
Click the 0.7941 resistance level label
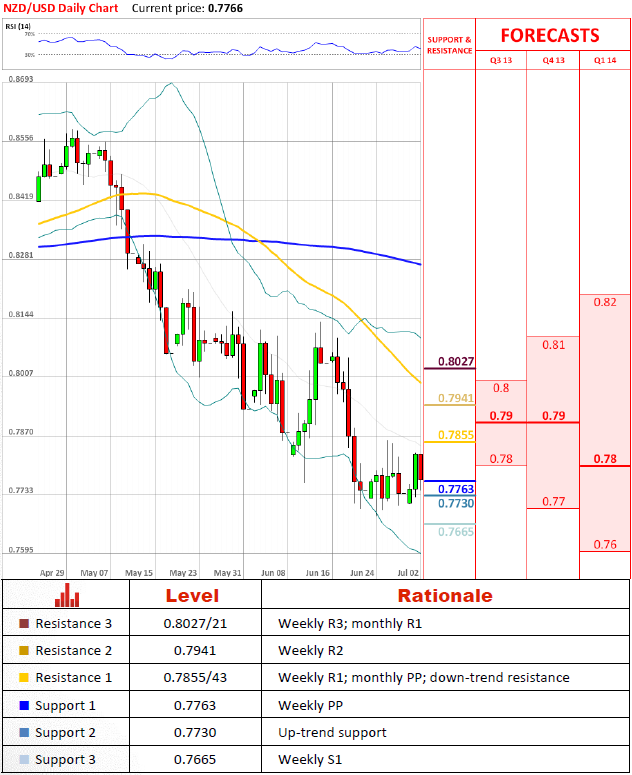coord(456,398)
